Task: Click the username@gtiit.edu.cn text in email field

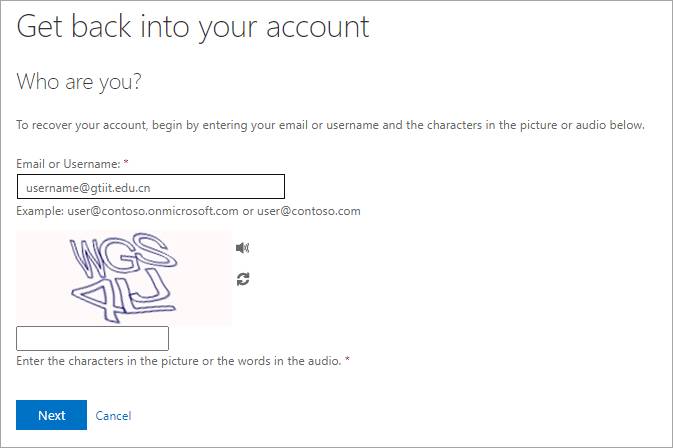Action: (88, 188)
